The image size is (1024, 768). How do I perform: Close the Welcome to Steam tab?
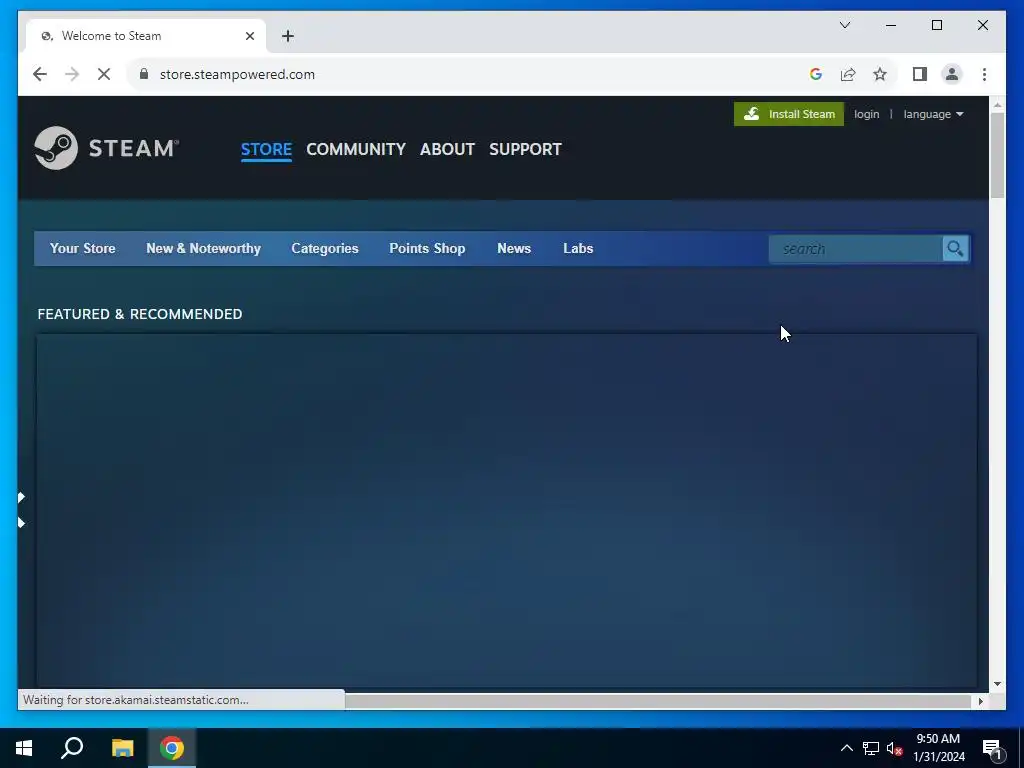click(x=249, y=36)
